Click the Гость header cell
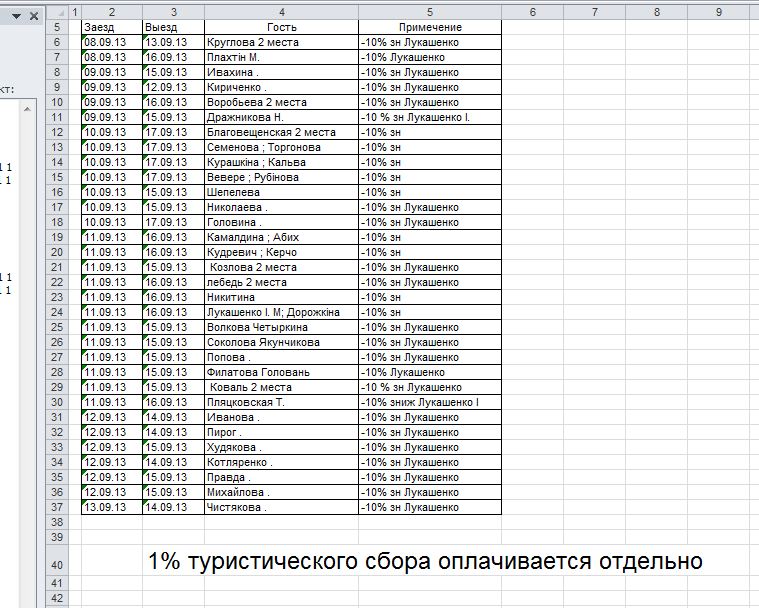 [282, 27]
